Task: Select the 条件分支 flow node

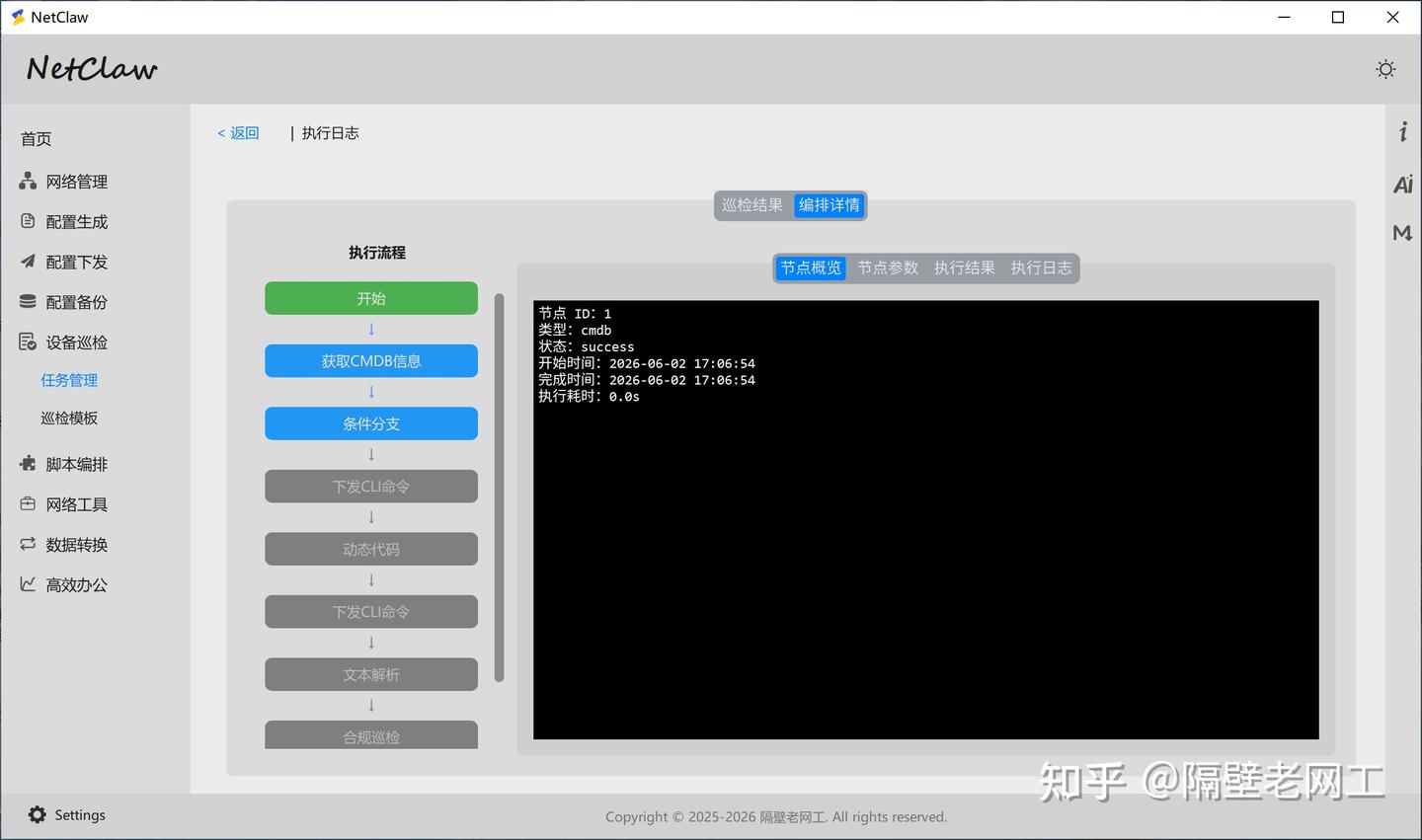Action: [371, 423]
